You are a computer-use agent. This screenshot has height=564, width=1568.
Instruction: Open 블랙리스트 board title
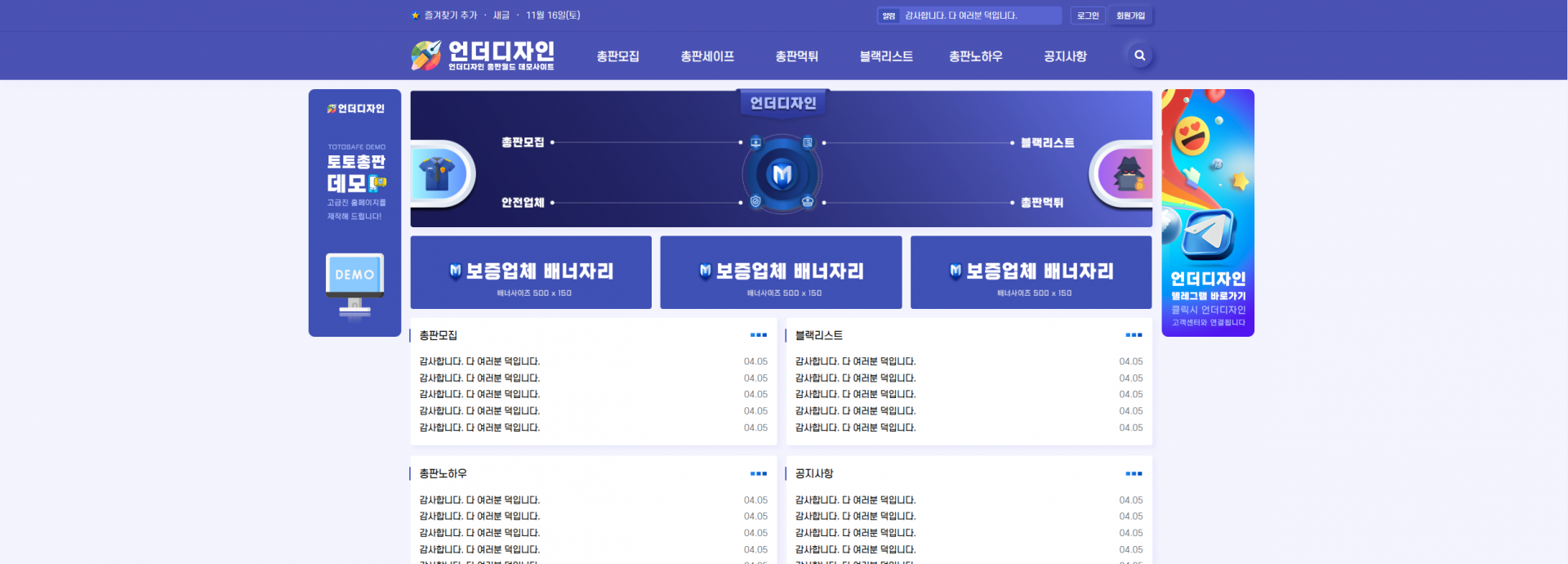click(819, 335)
